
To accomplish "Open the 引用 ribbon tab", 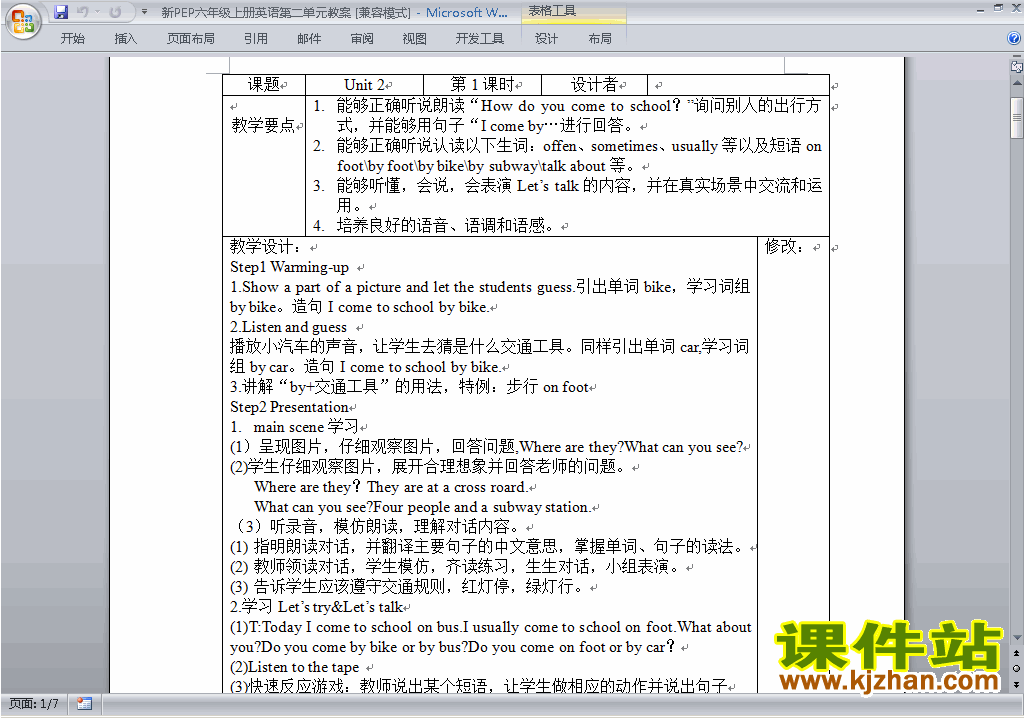I will [x=255, y=39].
